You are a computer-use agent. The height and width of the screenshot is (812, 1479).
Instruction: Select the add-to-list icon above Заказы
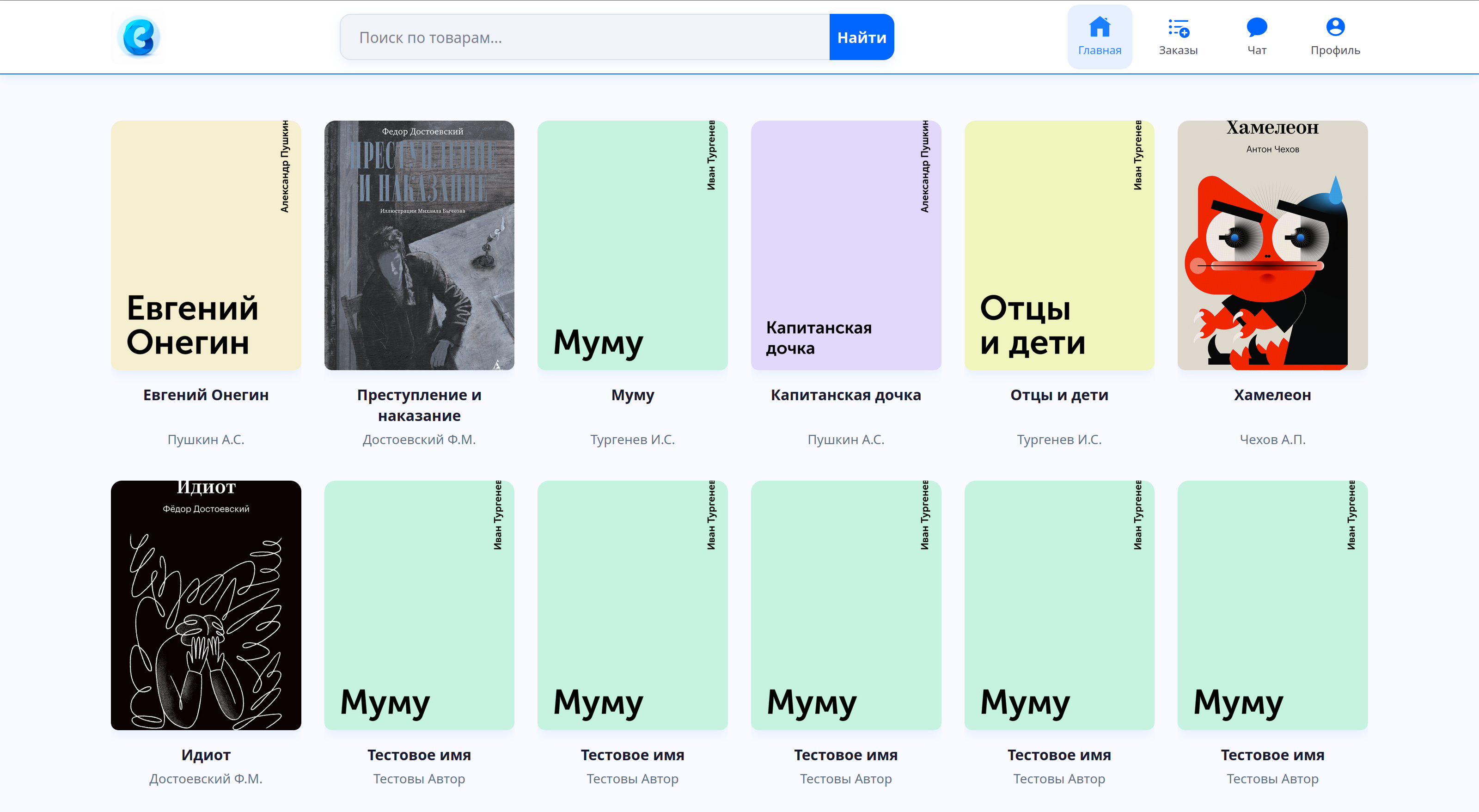(1178, 26)
